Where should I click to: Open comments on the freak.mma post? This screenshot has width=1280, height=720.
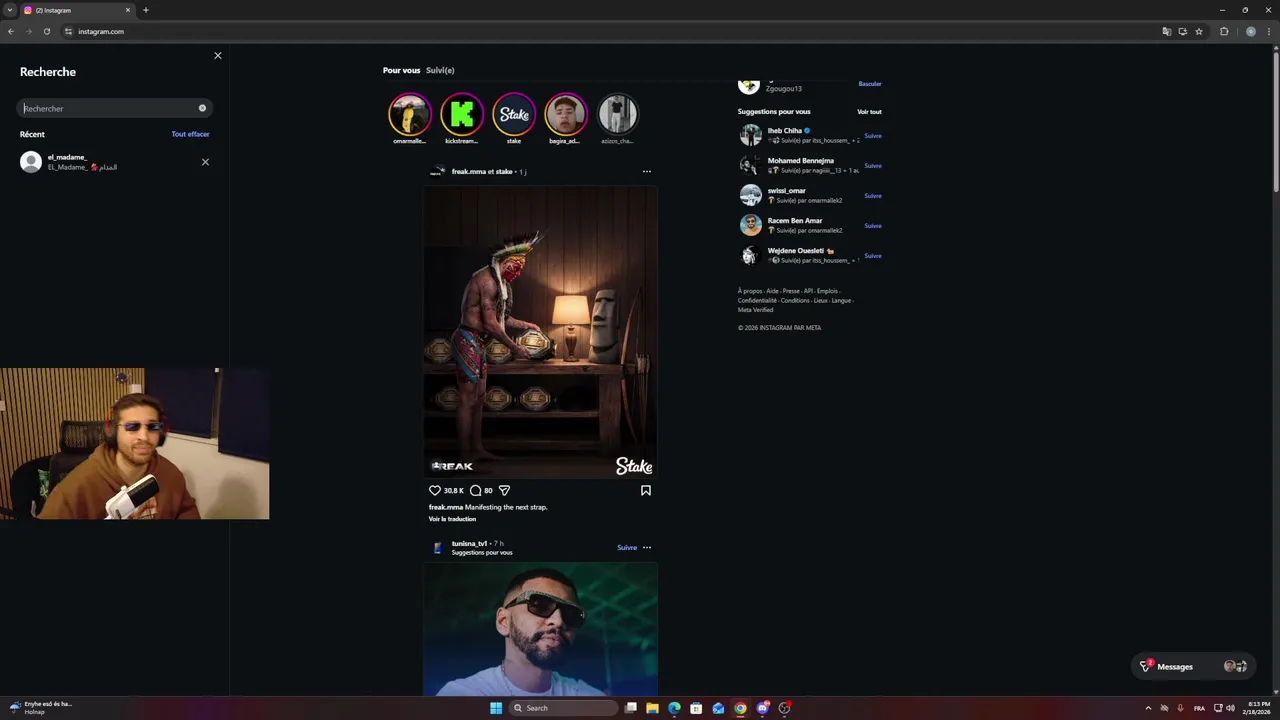pyautogui.click(x=475, y=491)
